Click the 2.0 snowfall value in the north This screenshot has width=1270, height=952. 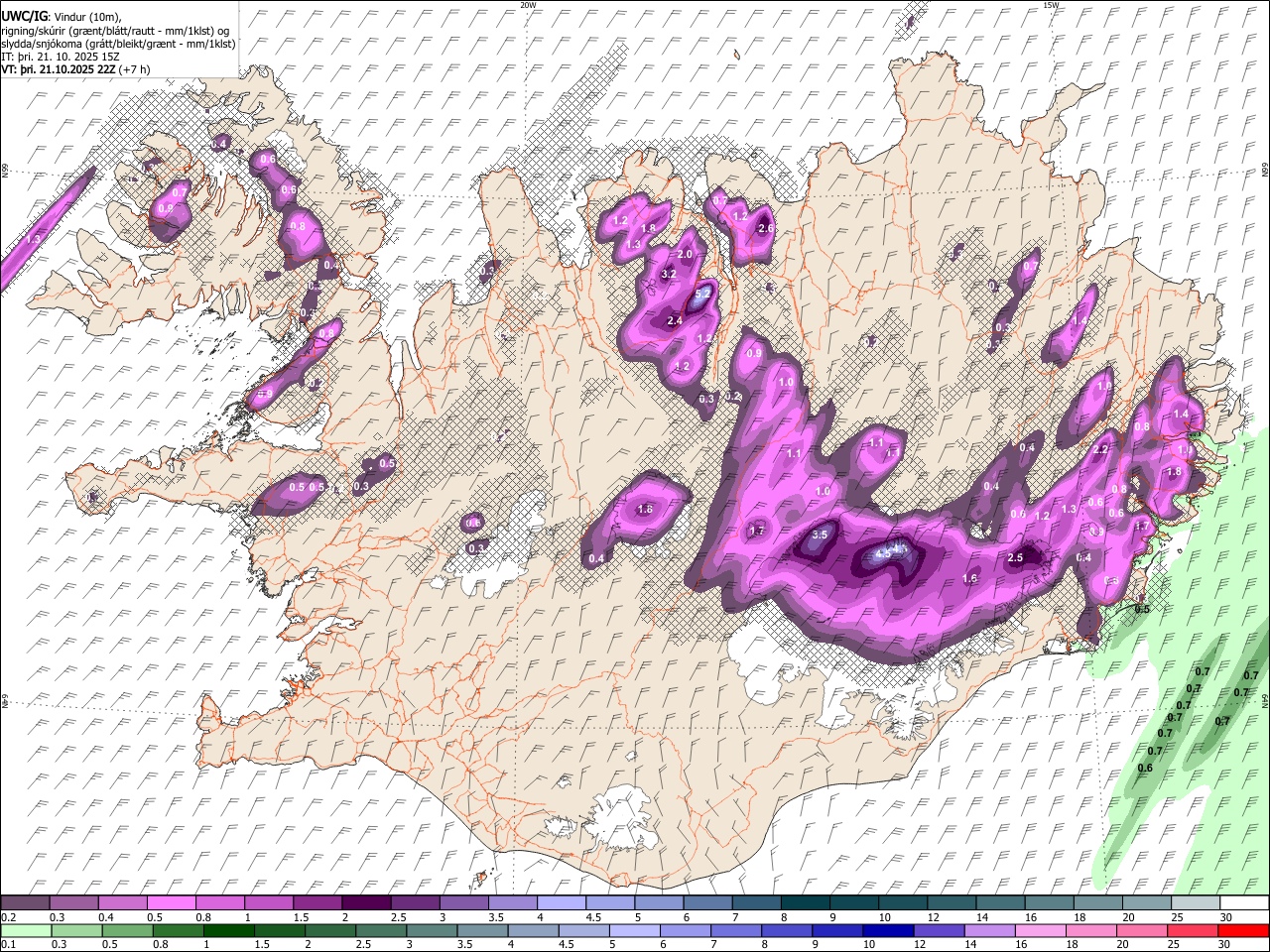[685, 255]
